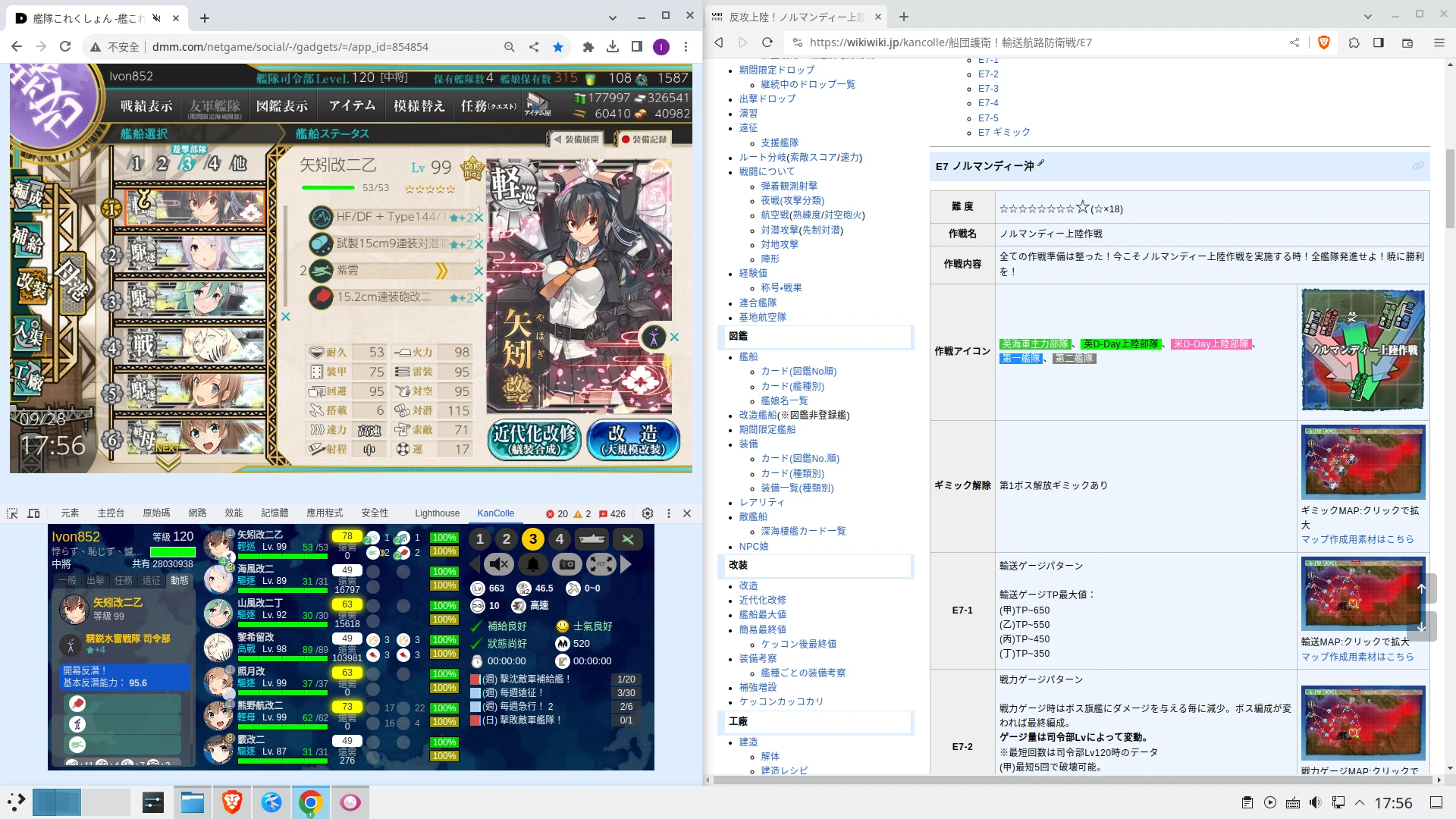Viewport: 1456px width, 819px height.
Task: Remove the 紫雲 seaplane from slot three
Action: pyautogui.click(x=479, y=271)
